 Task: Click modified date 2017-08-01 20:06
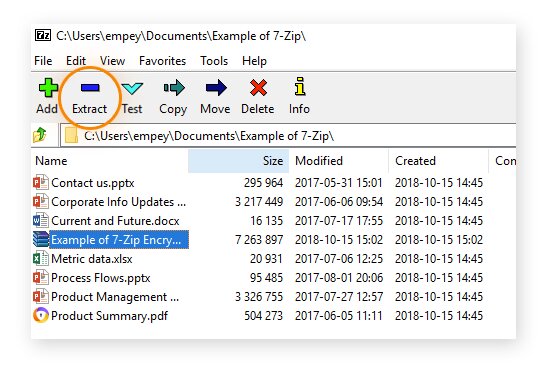(x=339, y=278)
